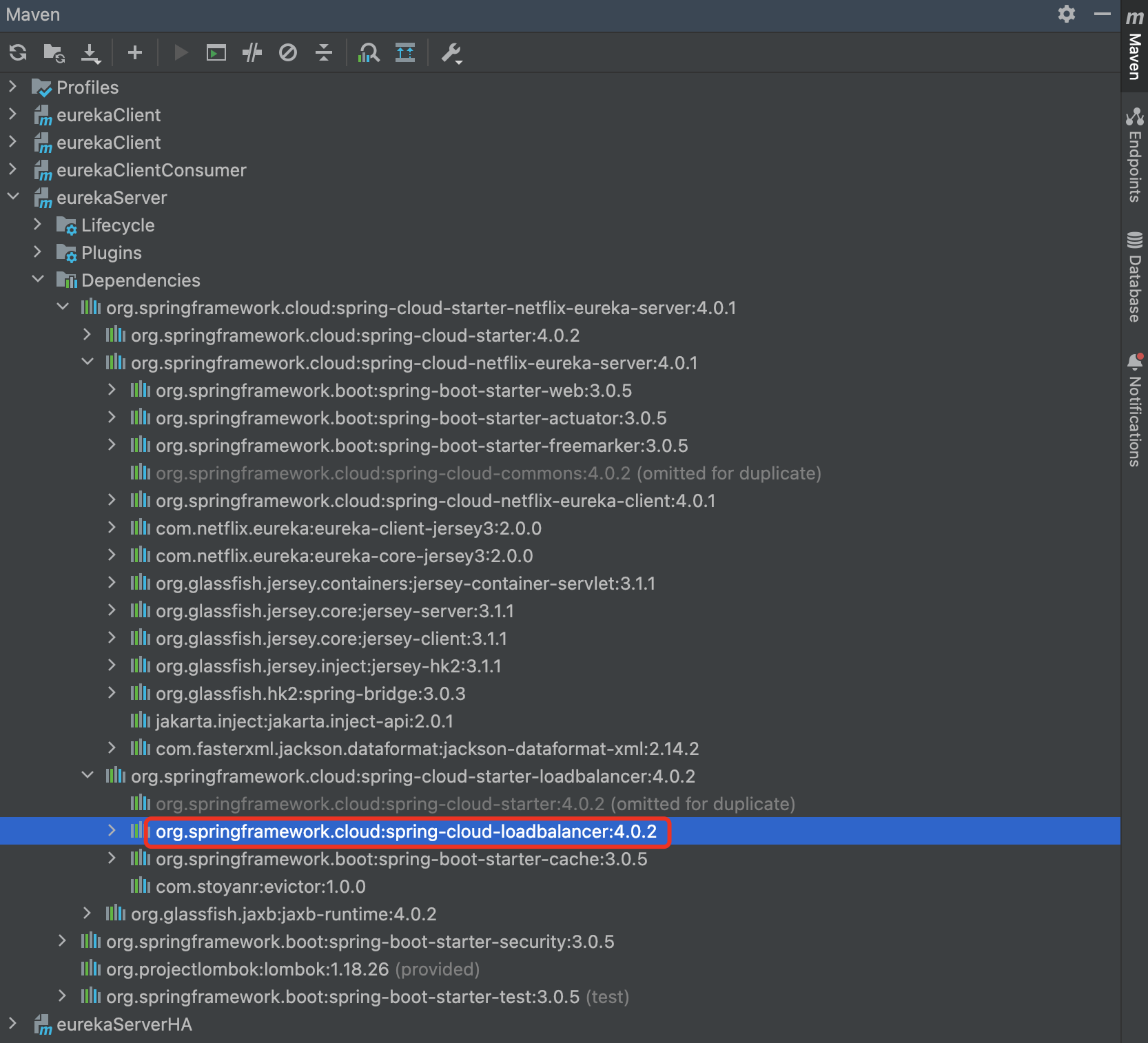Screen dimensions: 1148x1043
Task: Click the Dependencies folder icon
Action: coord(66,280)
